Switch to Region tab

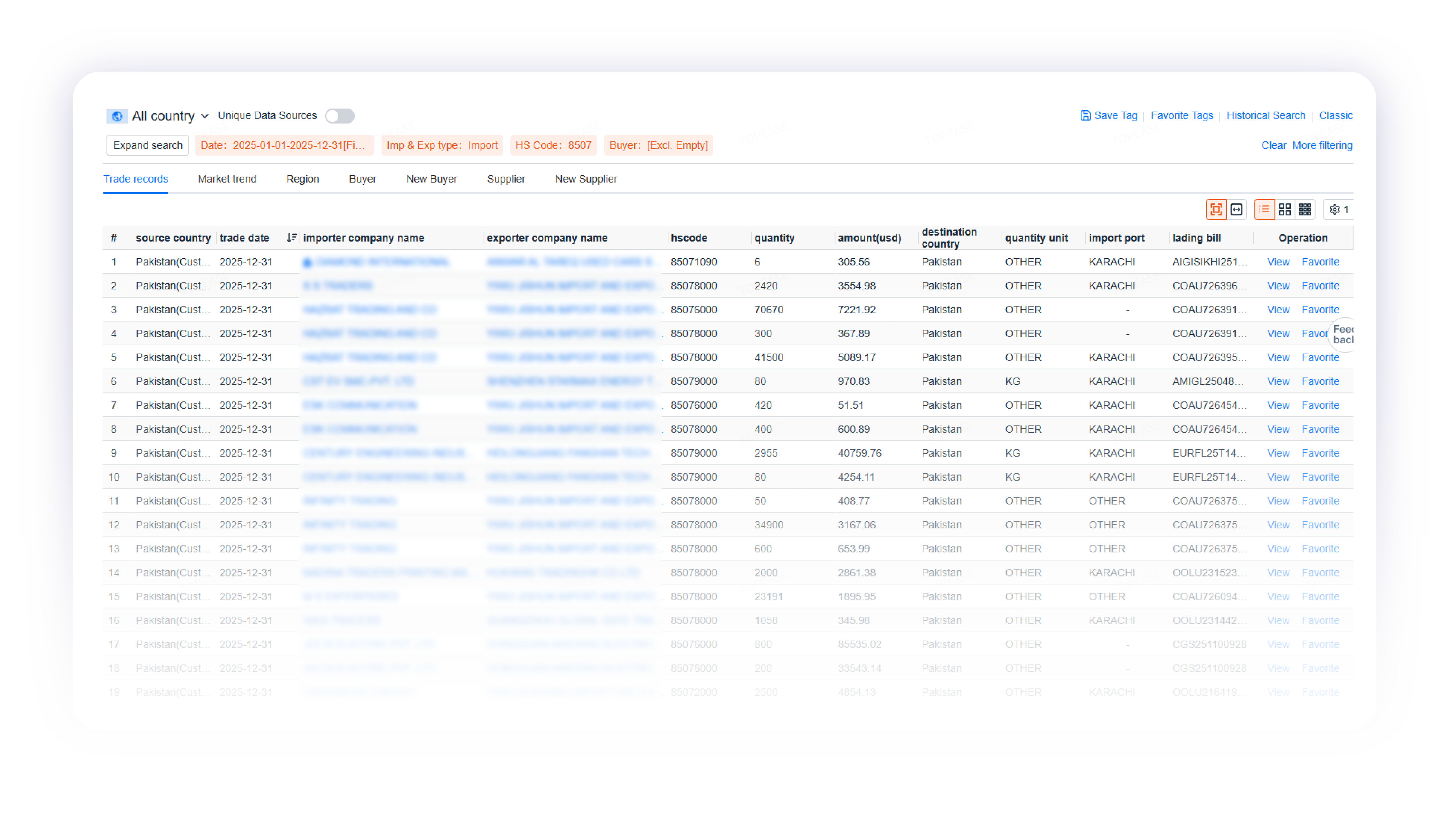(x=302, y=179)
